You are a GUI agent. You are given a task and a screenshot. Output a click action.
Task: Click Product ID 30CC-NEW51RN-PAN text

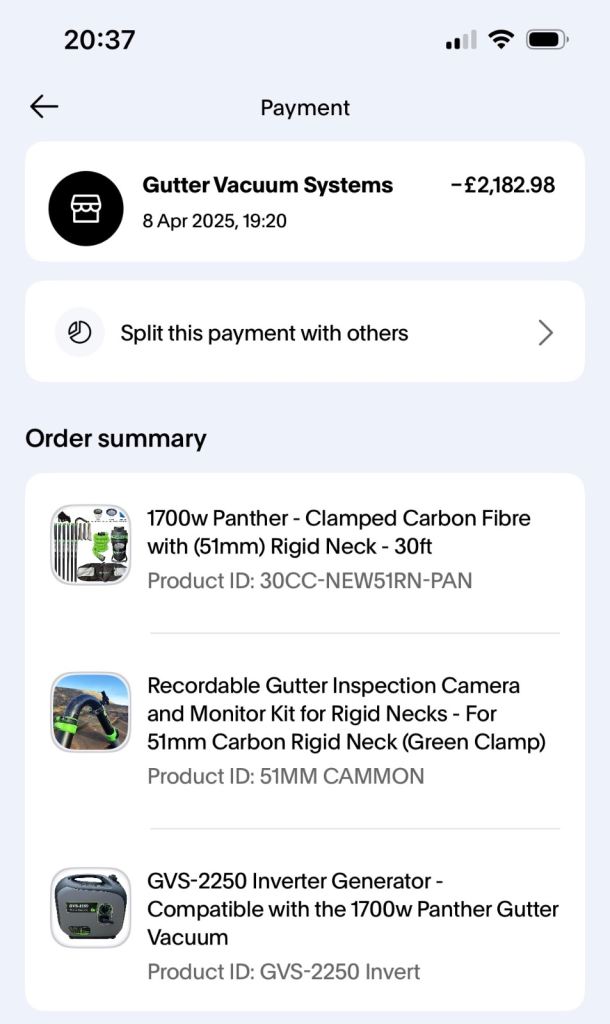point(309,580)
